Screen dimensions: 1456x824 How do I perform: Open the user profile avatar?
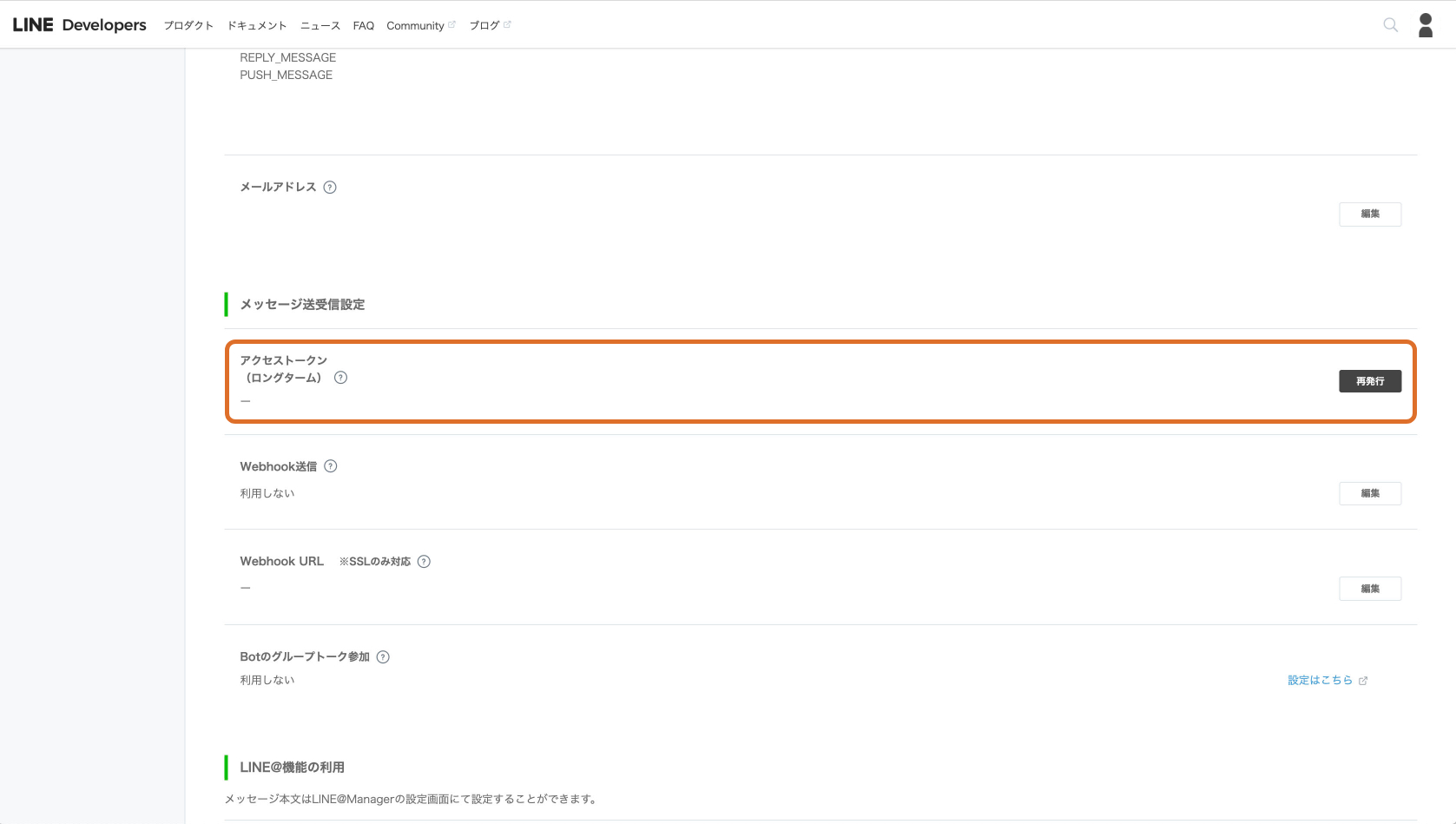click(1426, 25)
